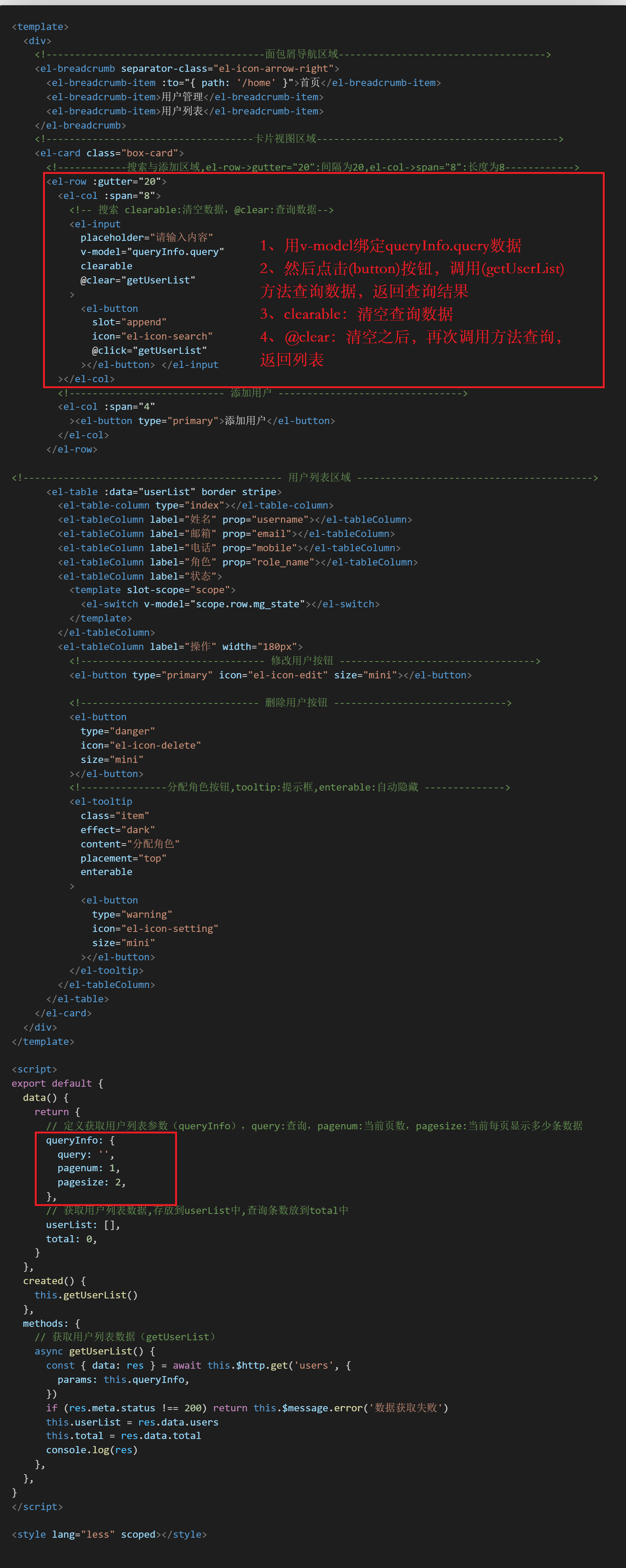Click the userList: [] line
The width and height of the screenshot is (626, 1568).
83,1225
